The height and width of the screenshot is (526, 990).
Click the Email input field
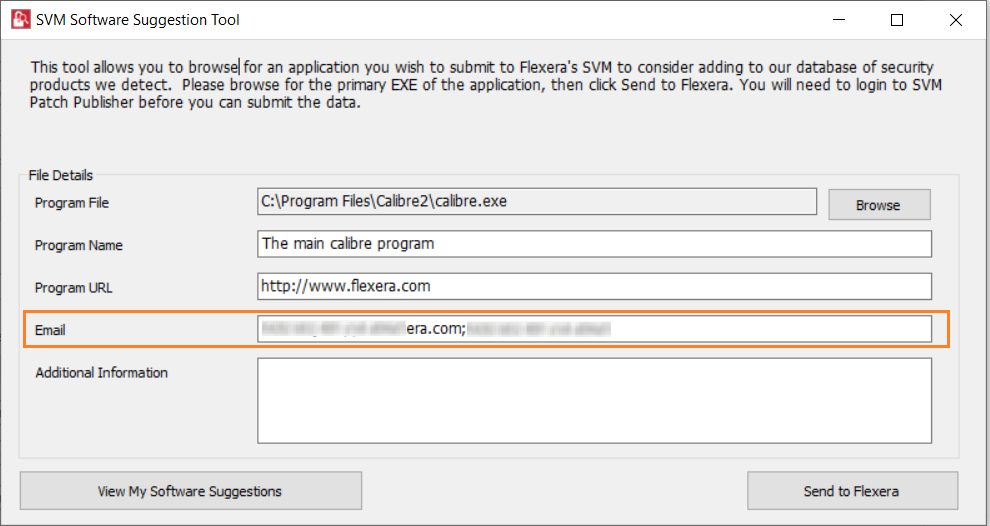(594, 329)
